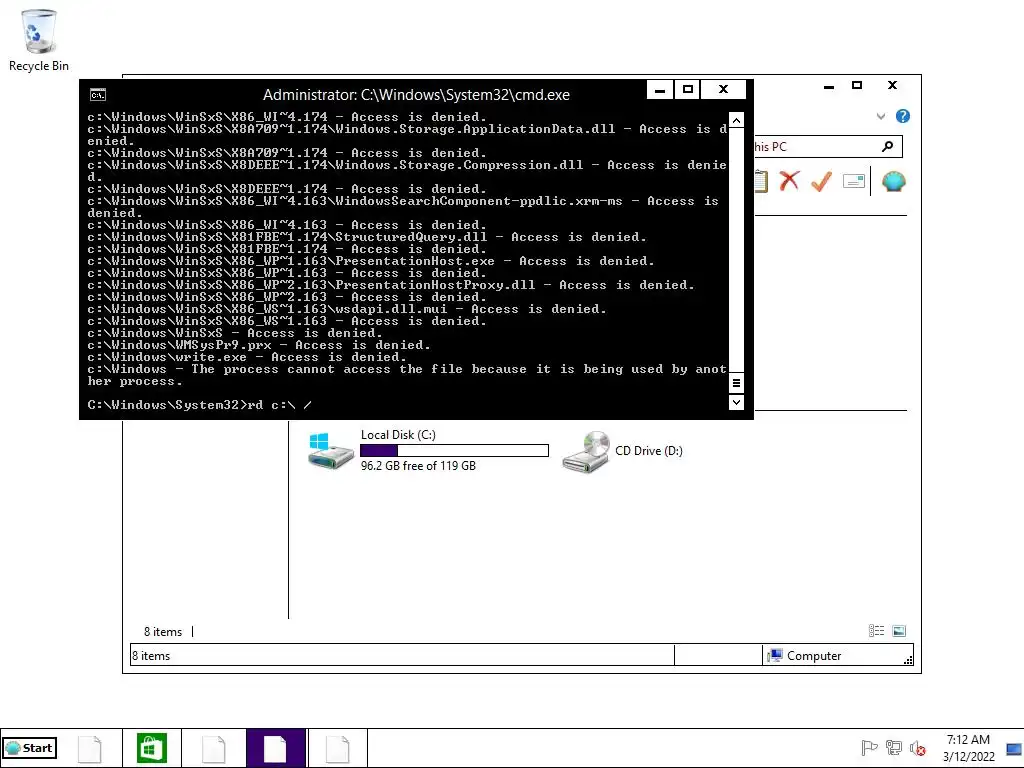
Task: Maximize the cmd.exe window
Action: pos(687,90)
